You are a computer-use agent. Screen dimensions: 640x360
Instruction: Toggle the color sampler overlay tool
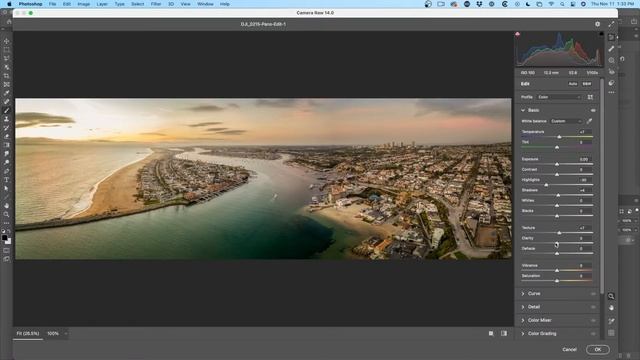click(x=611, y=321)
